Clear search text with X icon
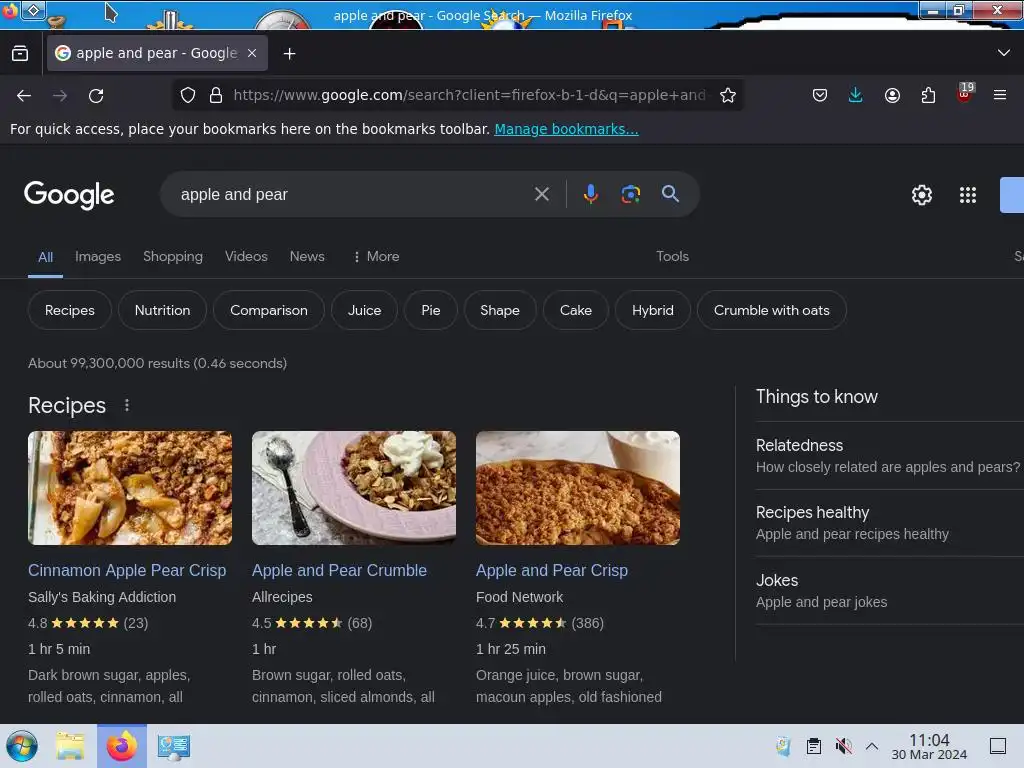The width and height of the screenshot is (1024, 768). tap(541, 194)
